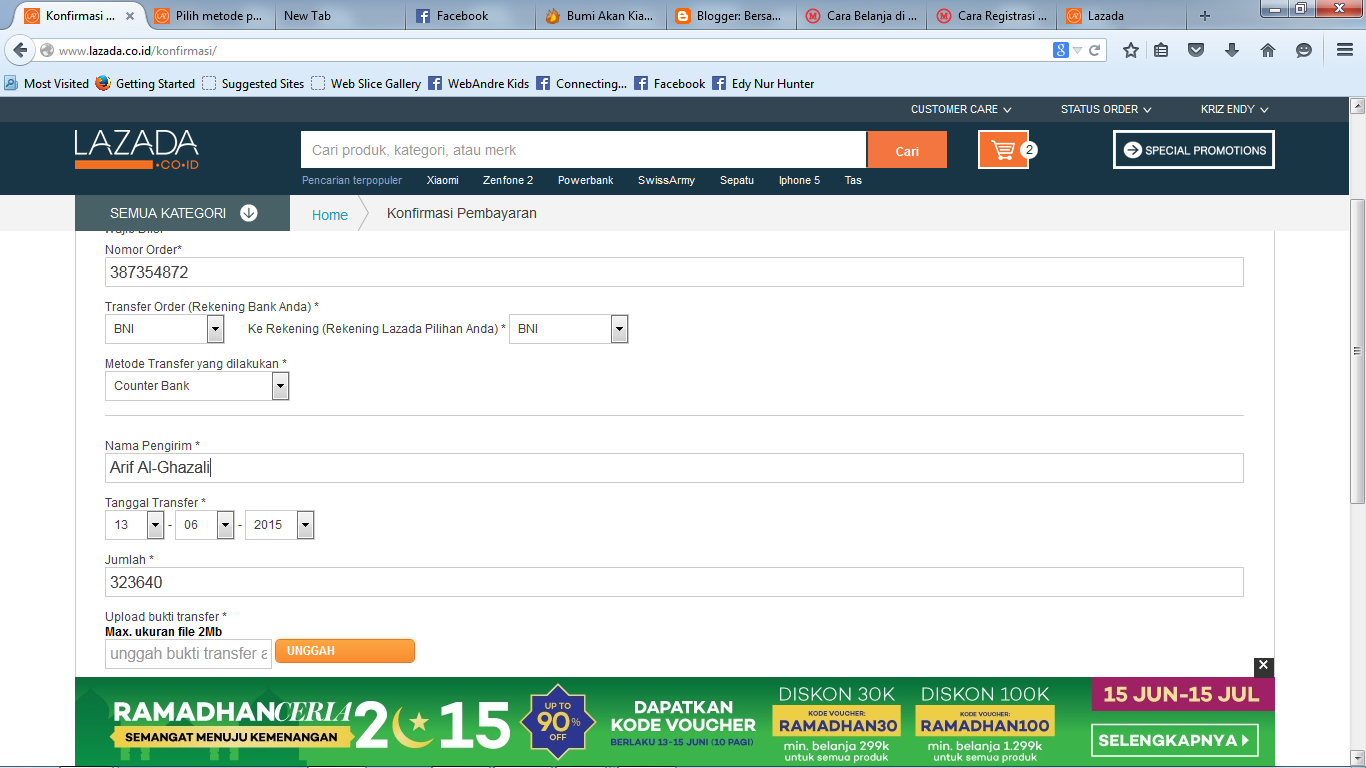The width and height of the screenshot is (1366, 768).
Task: Click the orange Cari search button
Action: tap(907, 150)
